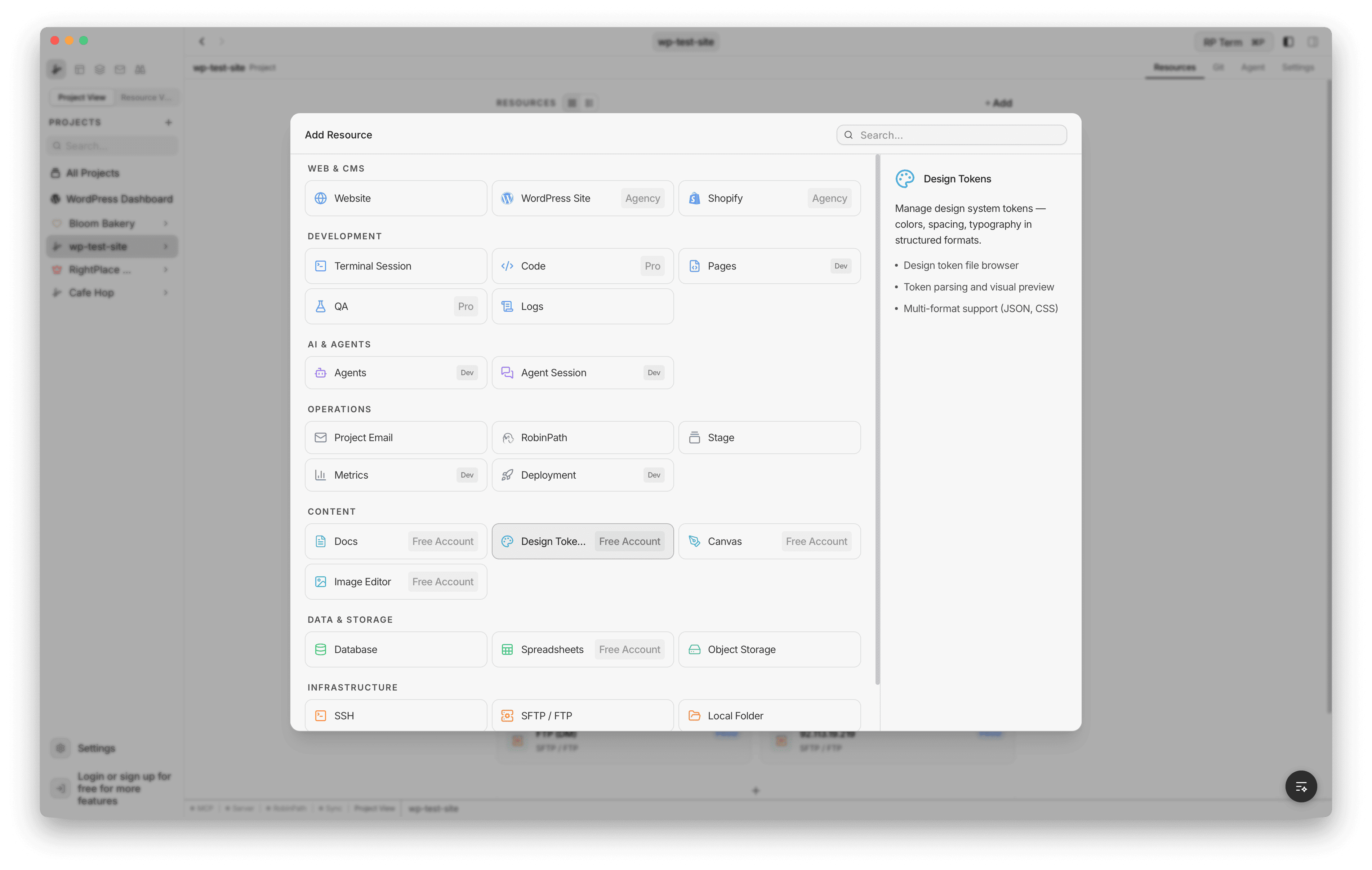This screenshot has height=870, width=1372.
Task: Switch to the Settings tab
Action: point(1297,67)
